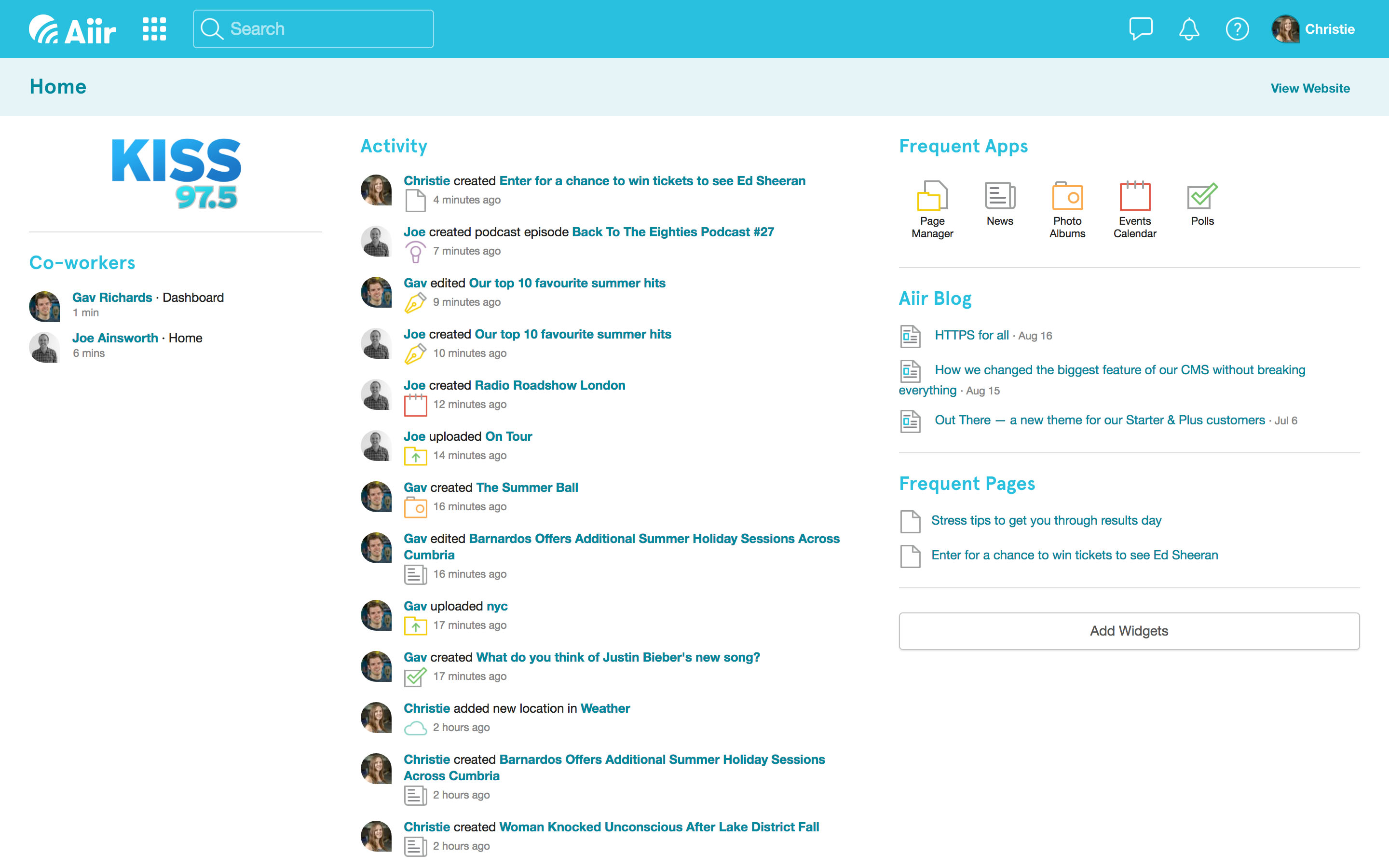Launch the News app
This screenshot has width=1389, height=868.
pos(1000,204)
